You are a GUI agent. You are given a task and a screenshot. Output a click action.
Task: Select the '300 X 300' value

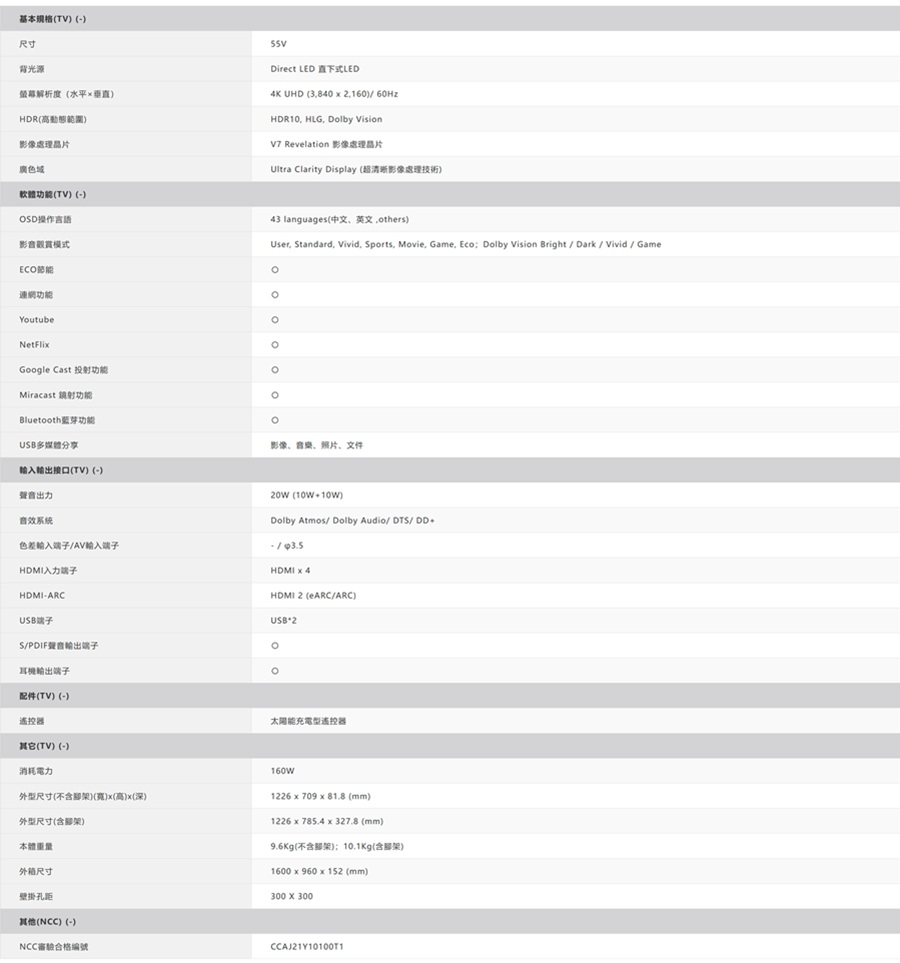tap(292, 897)
